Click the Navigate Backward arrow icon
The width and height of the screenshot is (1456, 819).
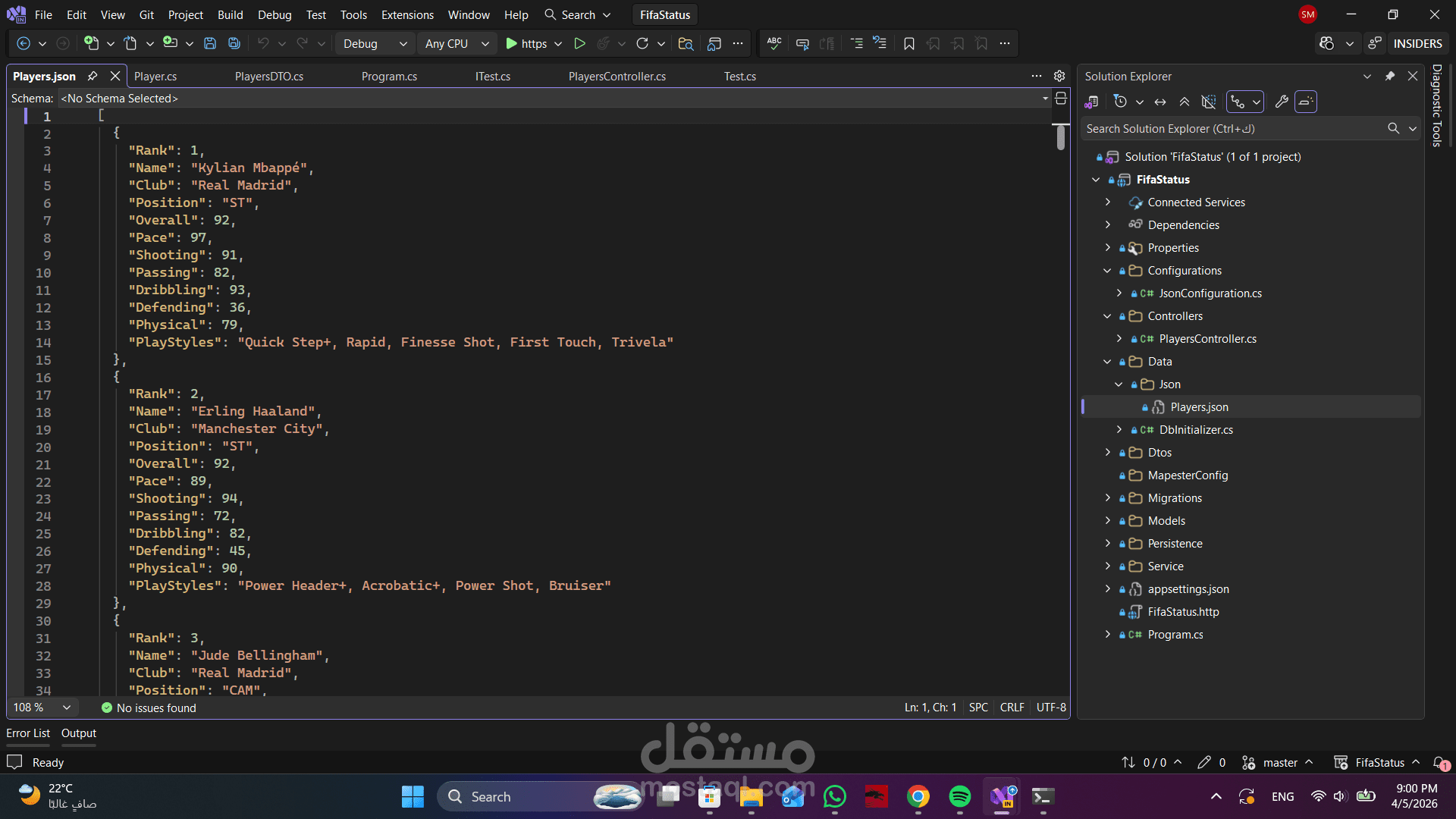click(x=24, y=43)
